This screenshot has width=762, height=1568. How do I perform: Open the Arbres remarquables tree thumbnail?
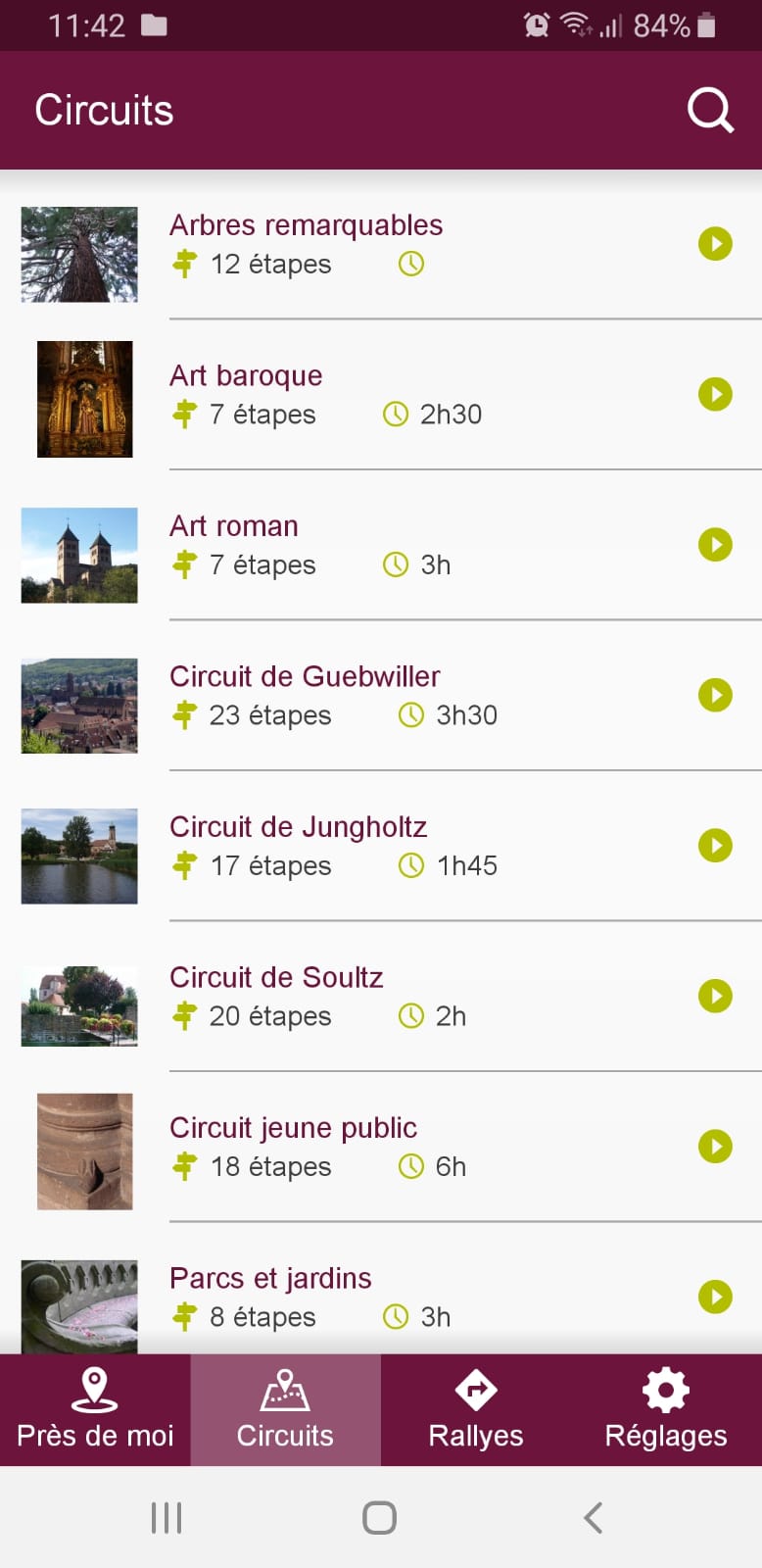(x=79, y=255)
